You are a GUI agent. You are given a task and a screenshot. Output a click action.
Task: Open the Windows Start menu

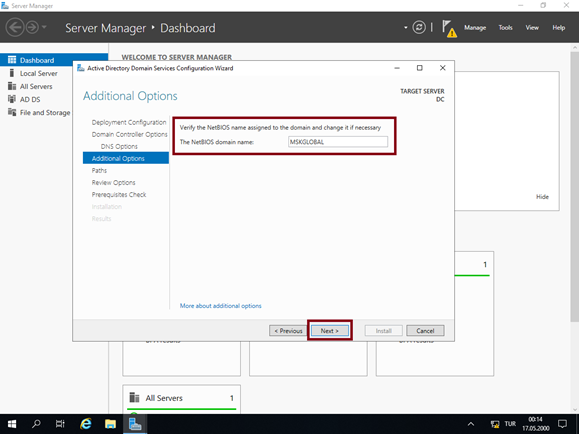pos(12,424)
